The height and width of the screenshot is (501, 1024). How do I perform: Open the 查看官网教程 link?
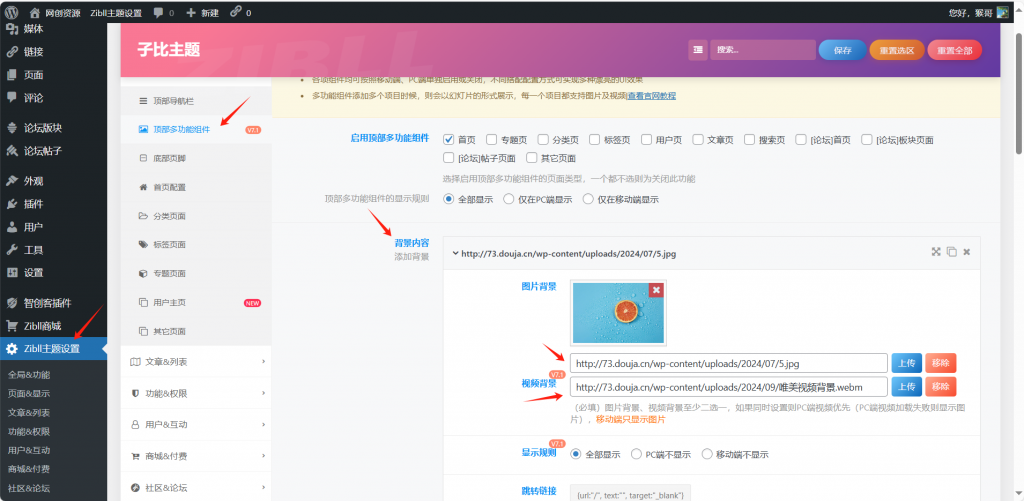pyautogui.click(x=651, y=95)
